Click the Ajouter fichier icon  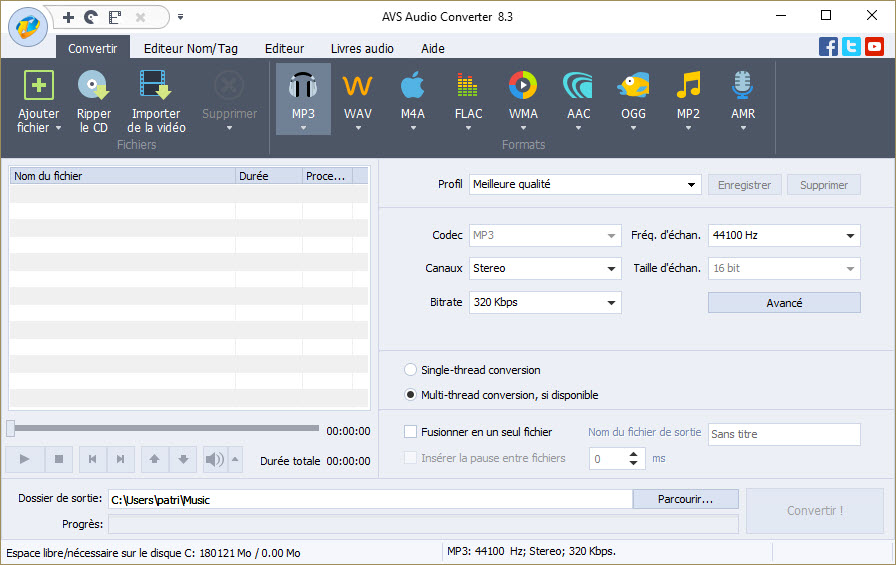coord(39,86)
